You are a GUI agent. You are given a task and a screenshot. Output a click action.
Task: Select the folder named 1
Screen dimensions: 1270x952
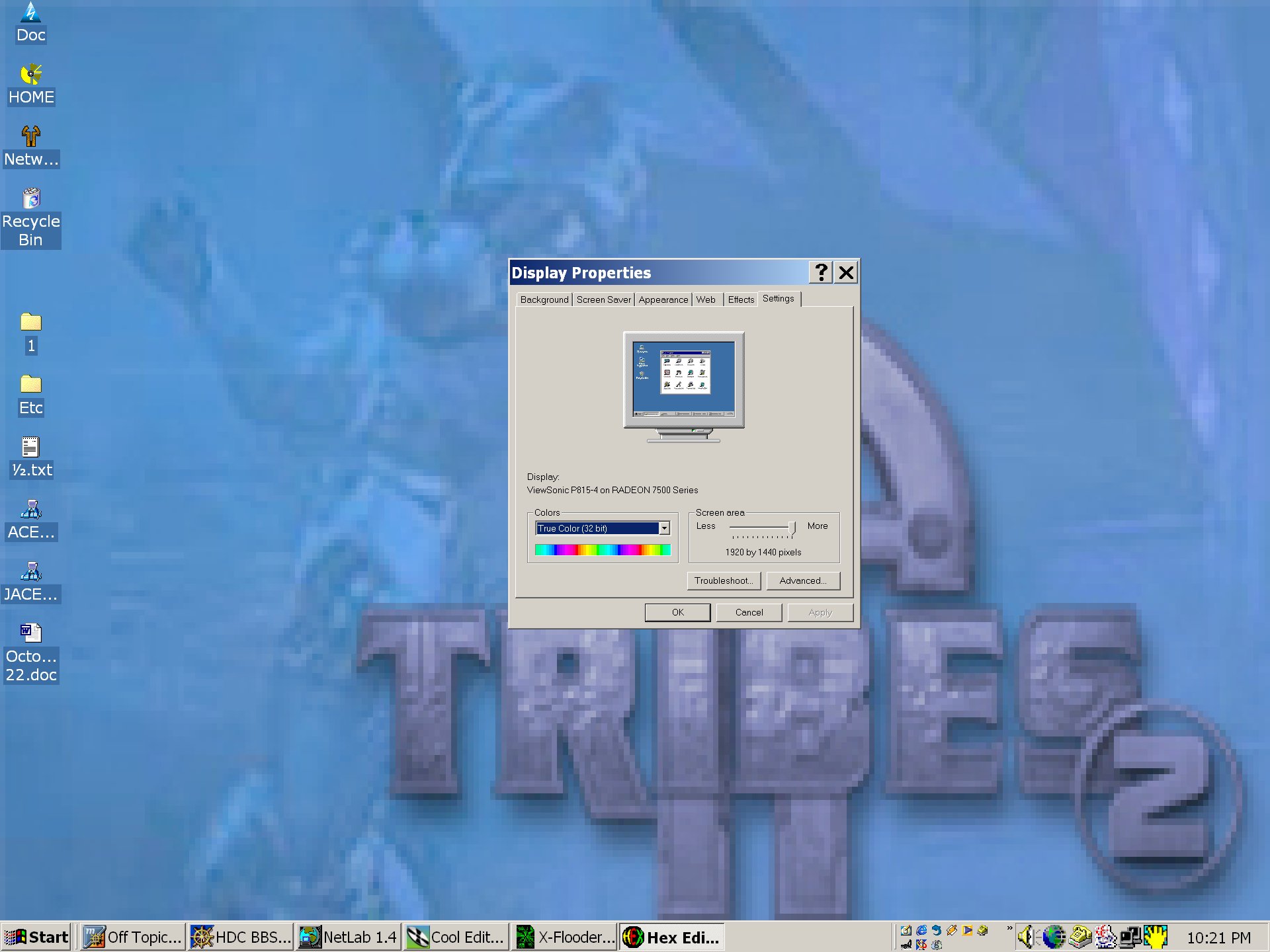tap(31, 333)
